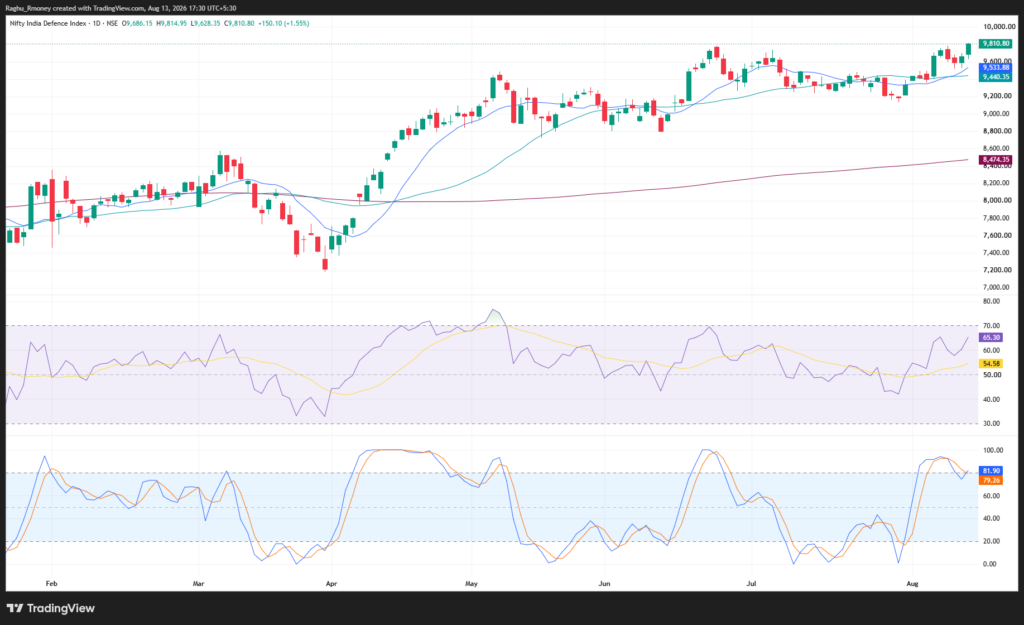Click the Stochastic pane '20.00' axis label
The height and width of the screenshot is (625, 1024).
[x=991, y=541]
